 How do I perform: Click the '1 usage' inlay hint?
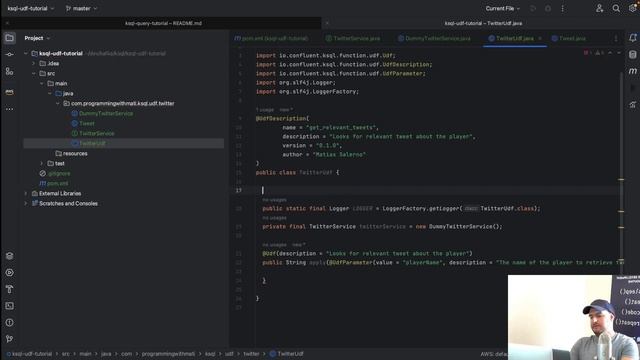click(x=265, y=110)
